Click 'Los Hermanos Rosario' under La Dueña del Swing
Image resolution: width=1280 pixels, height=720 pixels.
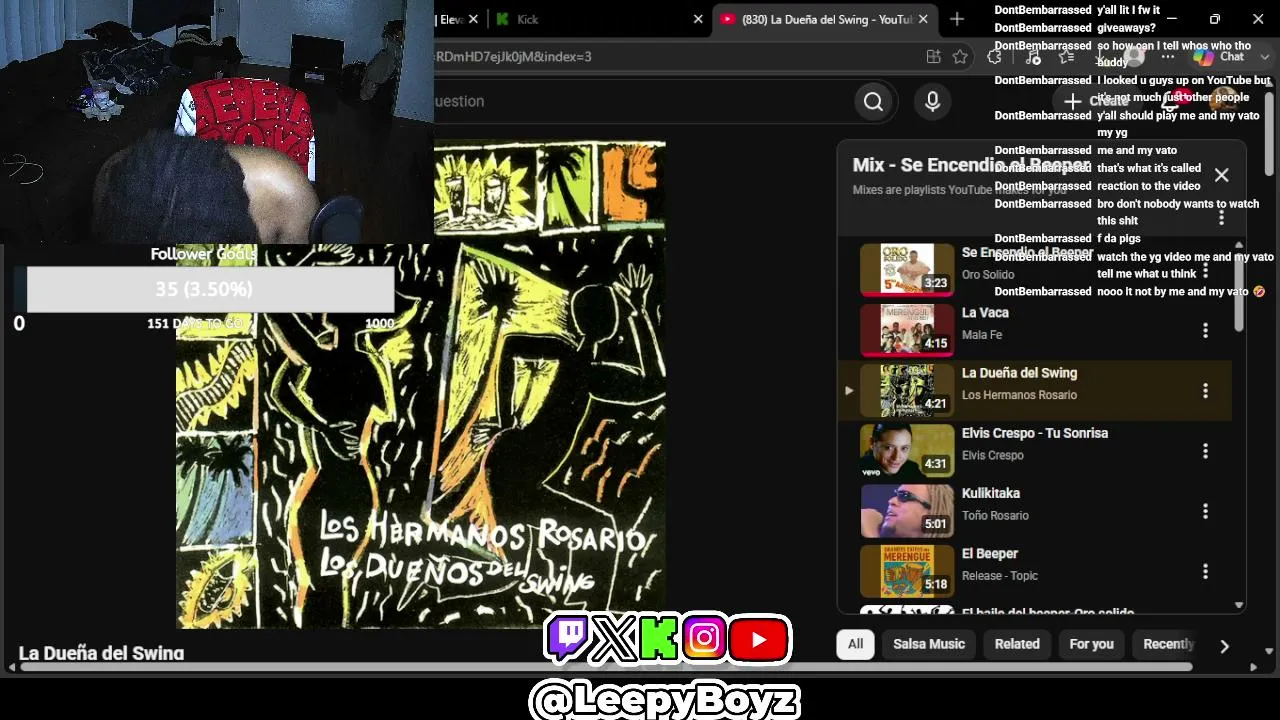tap(1019, 395)
